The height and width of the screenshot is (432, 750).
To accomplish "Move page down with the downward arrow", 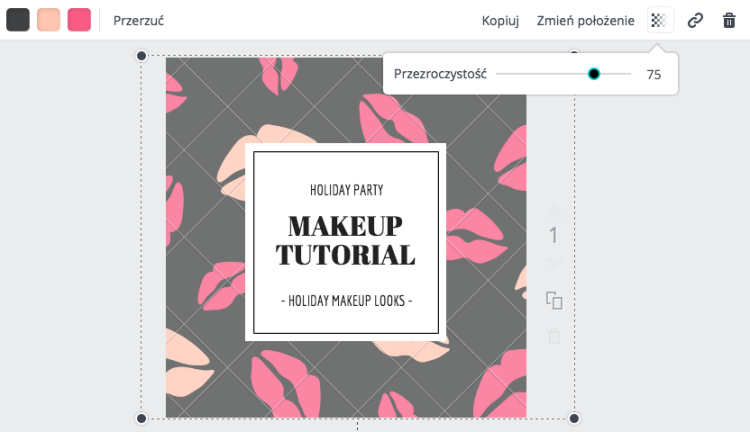I will click(x=554, y=264).
